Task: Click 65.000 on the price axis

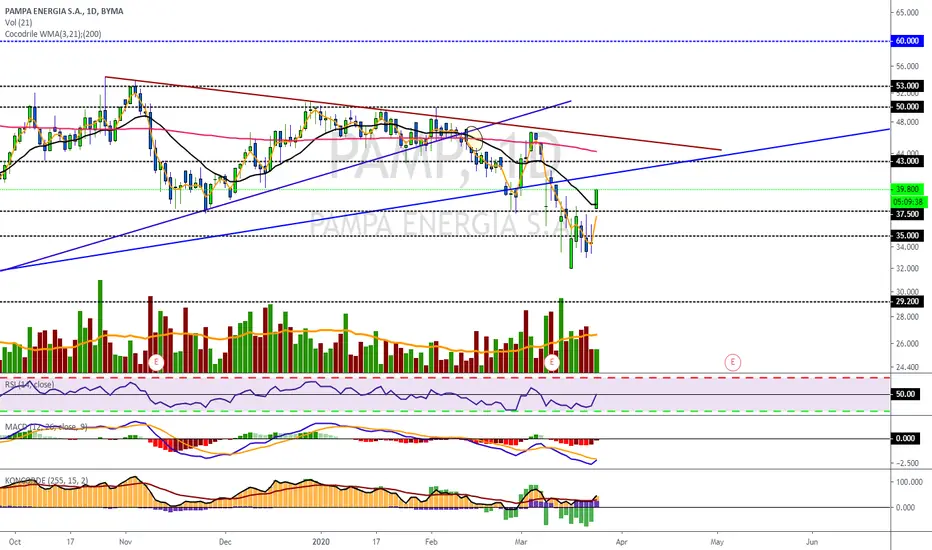Action: (907, 12)
